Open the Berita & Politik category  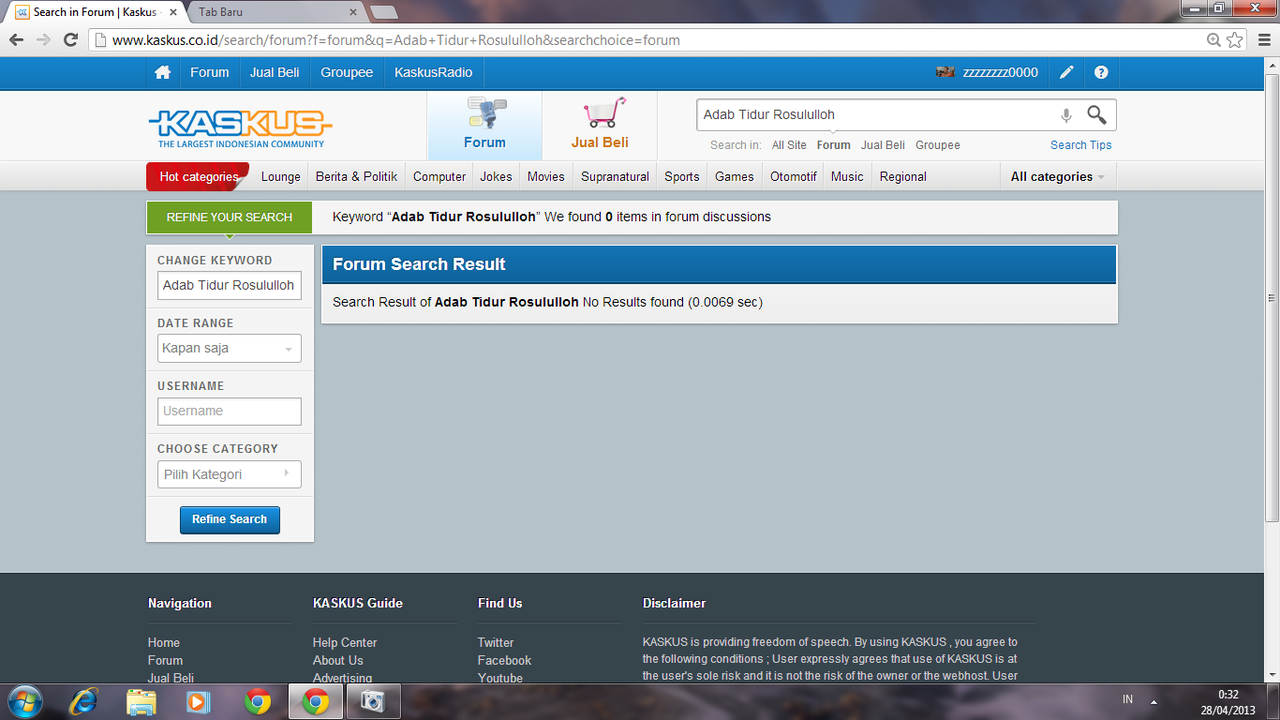pyautogui.click(x=357, y=177)
